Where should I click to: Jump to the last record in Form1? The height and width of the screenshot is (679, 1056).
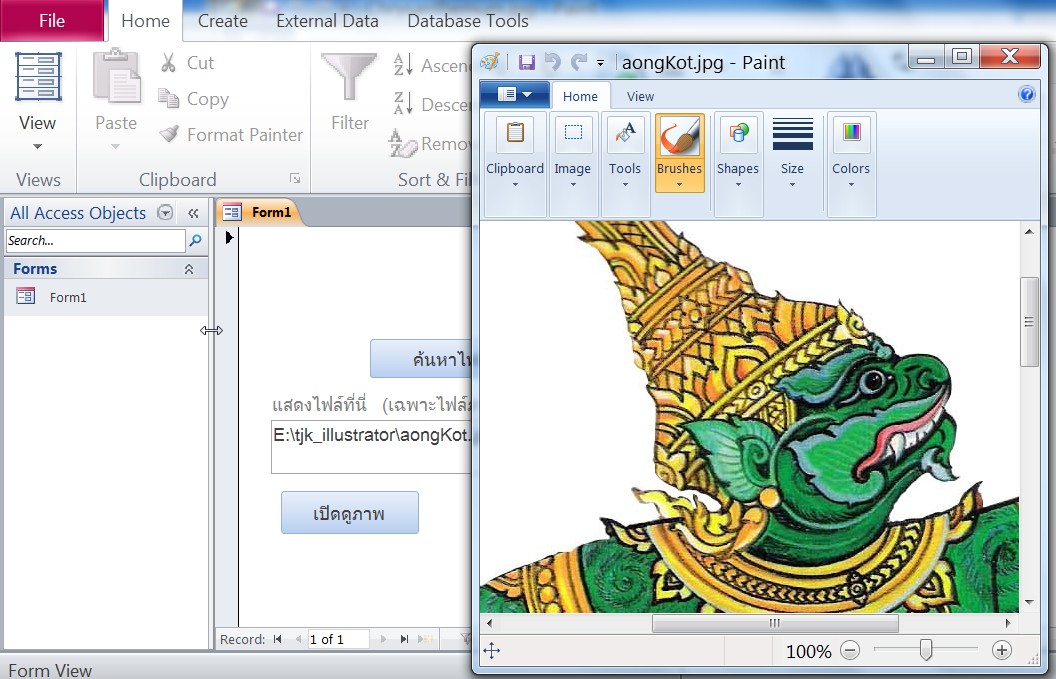[406, 639]
